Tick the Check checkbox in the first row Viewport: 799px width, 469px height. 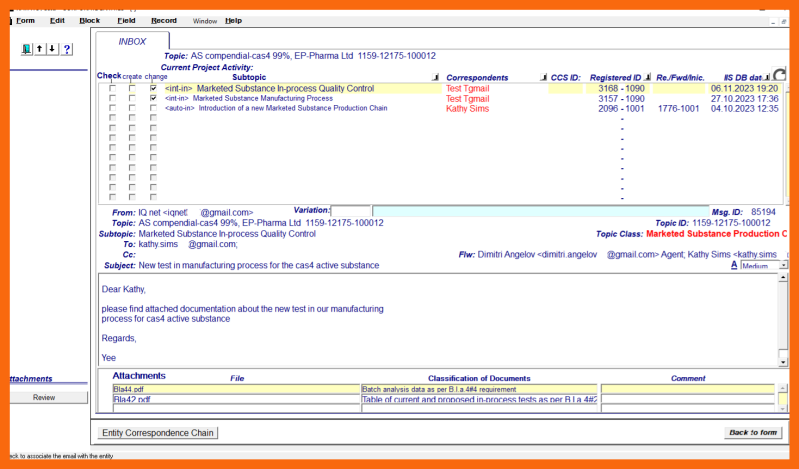coord(112,88)
